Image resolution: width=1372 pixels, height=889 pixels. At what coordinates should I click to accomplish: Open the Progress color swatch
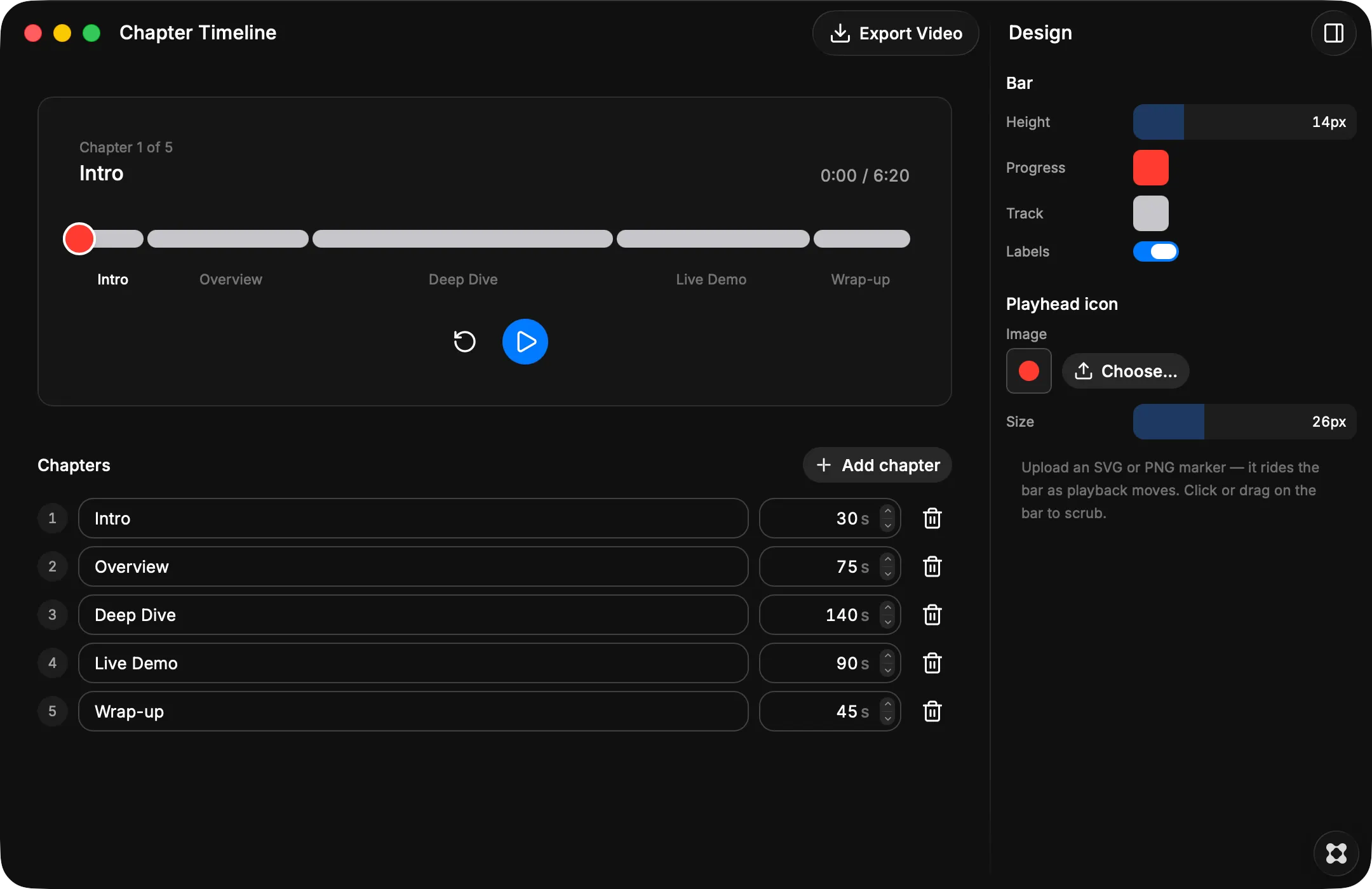tap(1151, 168)
